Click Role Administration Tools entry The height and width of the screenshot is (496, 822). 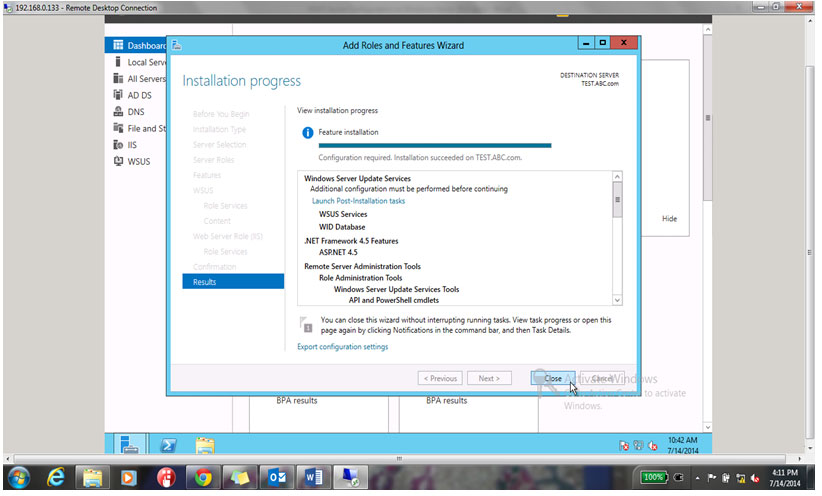point(360,278)
